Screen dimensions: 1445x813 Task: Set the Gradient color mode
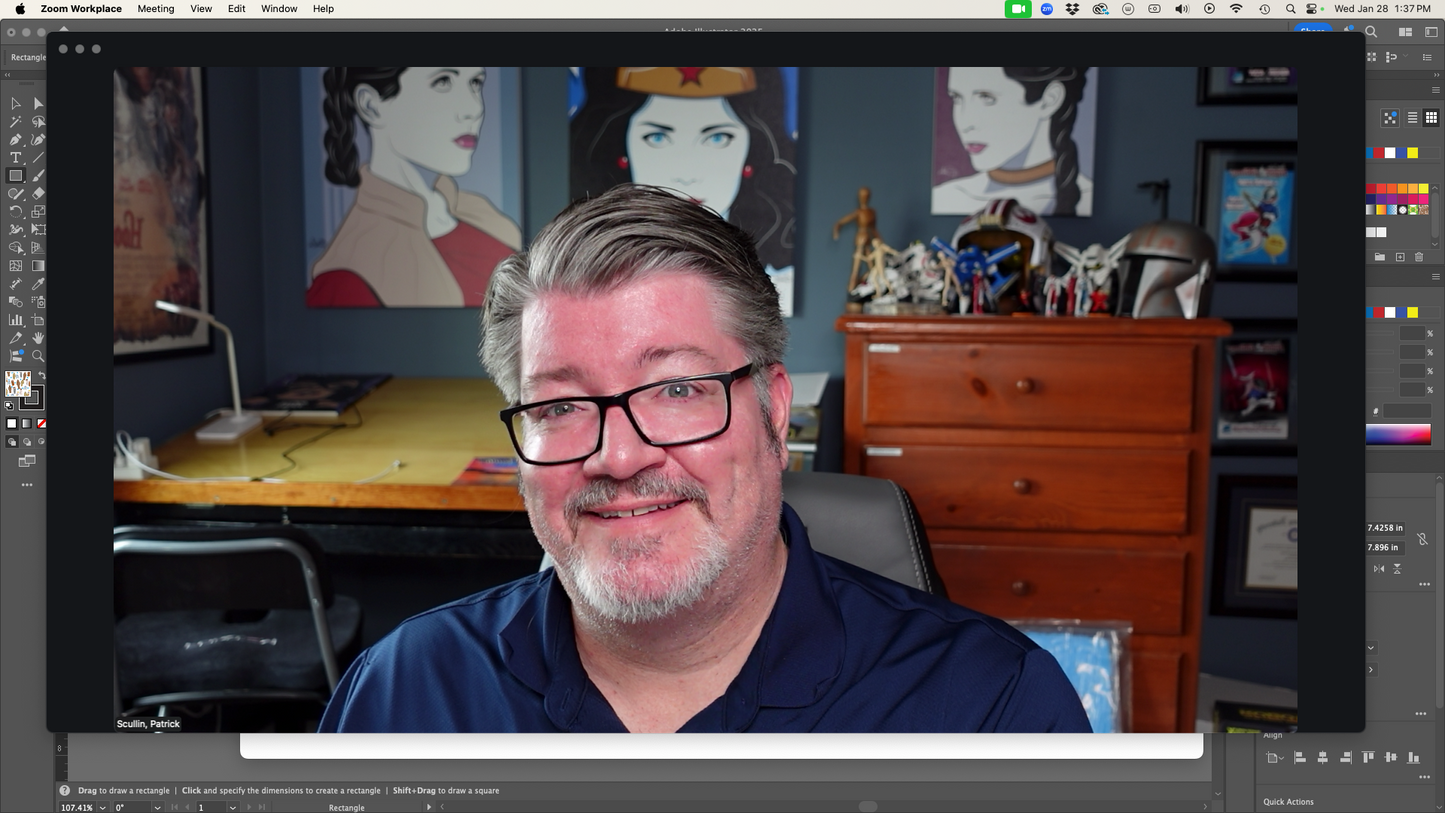(27, 424)
